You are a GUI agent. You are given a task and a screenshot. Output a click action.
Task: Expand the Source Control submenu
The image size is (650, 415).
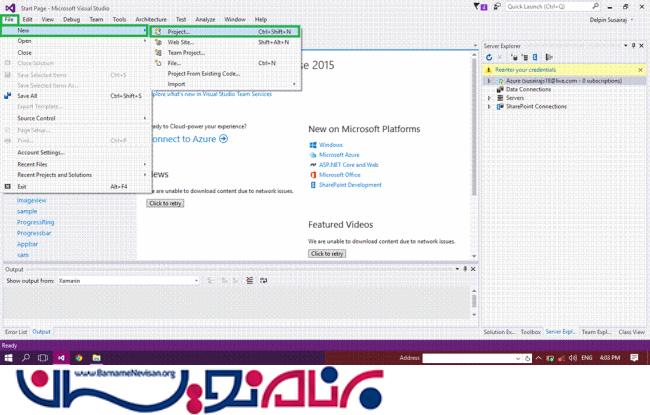coord(76,118)
